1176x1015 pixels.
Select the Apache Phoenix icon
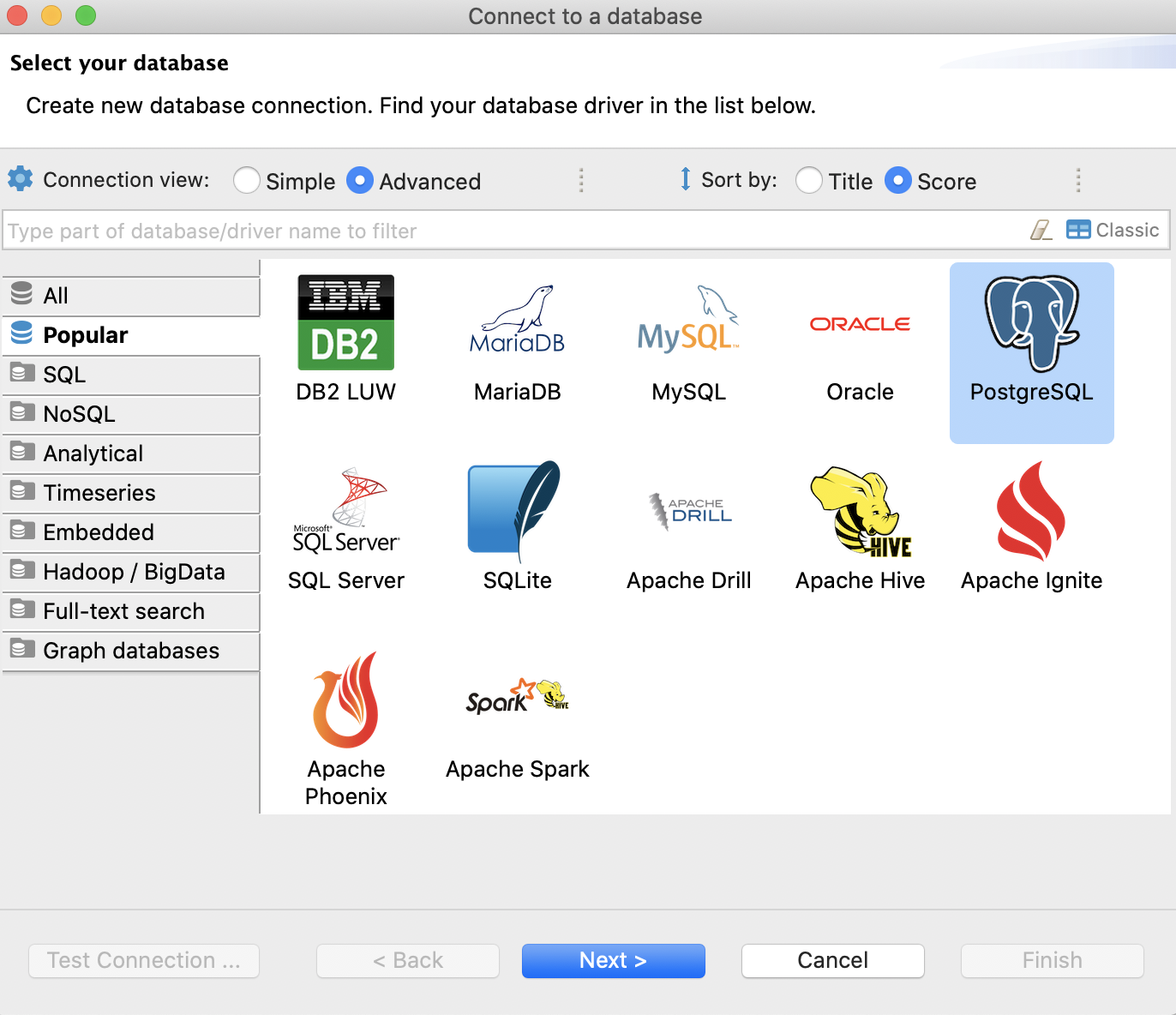pyautogui.click(x=345, y=700)
